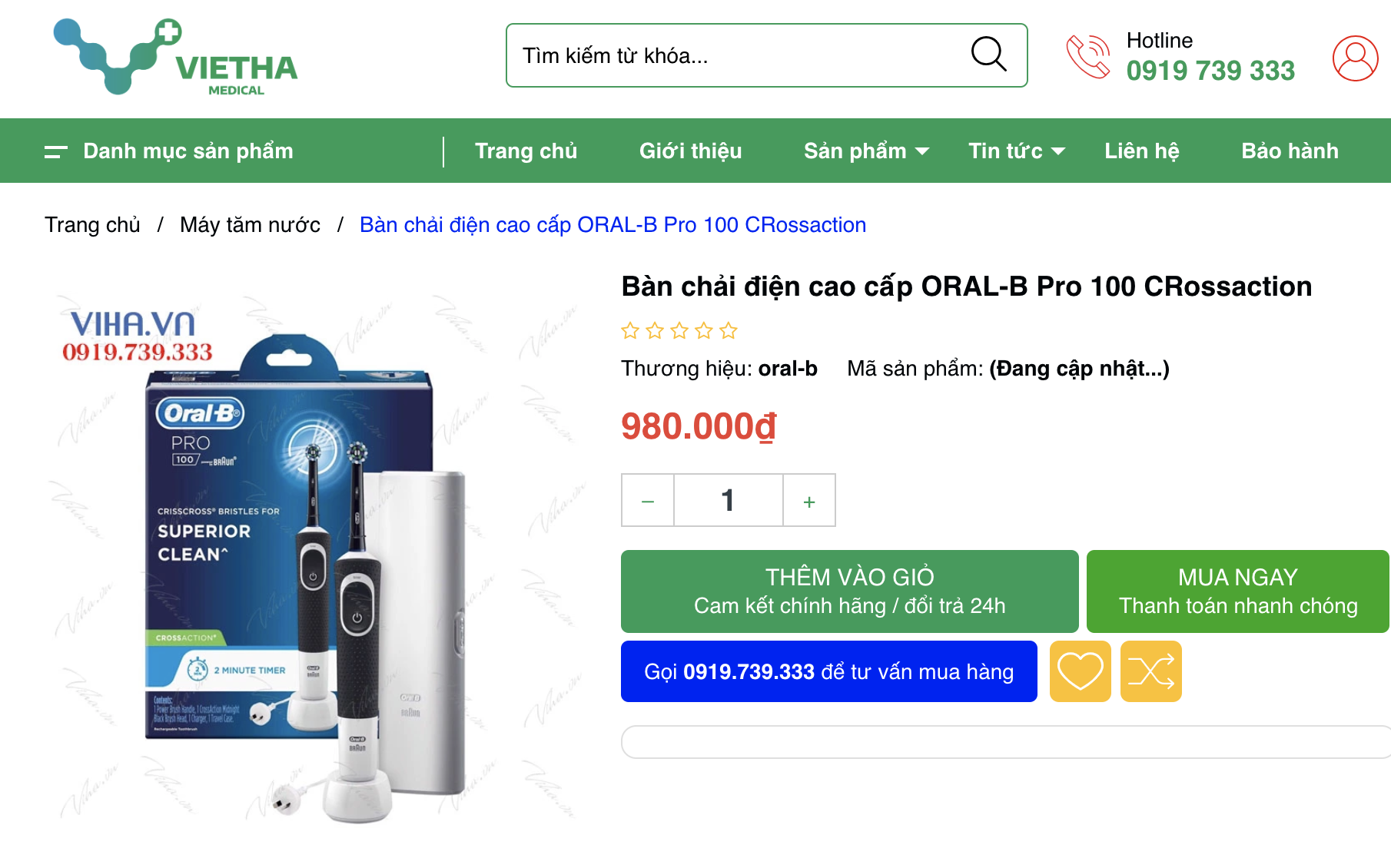The height and width of the screenshot is (868, 1391).
Task: Add product to wishlist heart icon
Action: (x=1080, y=671)
